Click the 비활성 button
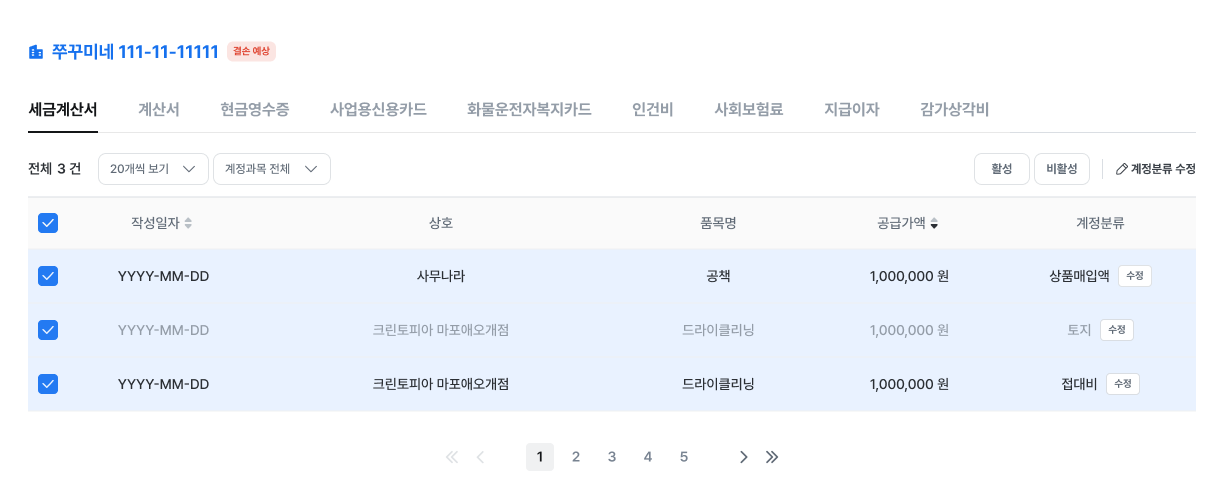 pos(1062,169)
